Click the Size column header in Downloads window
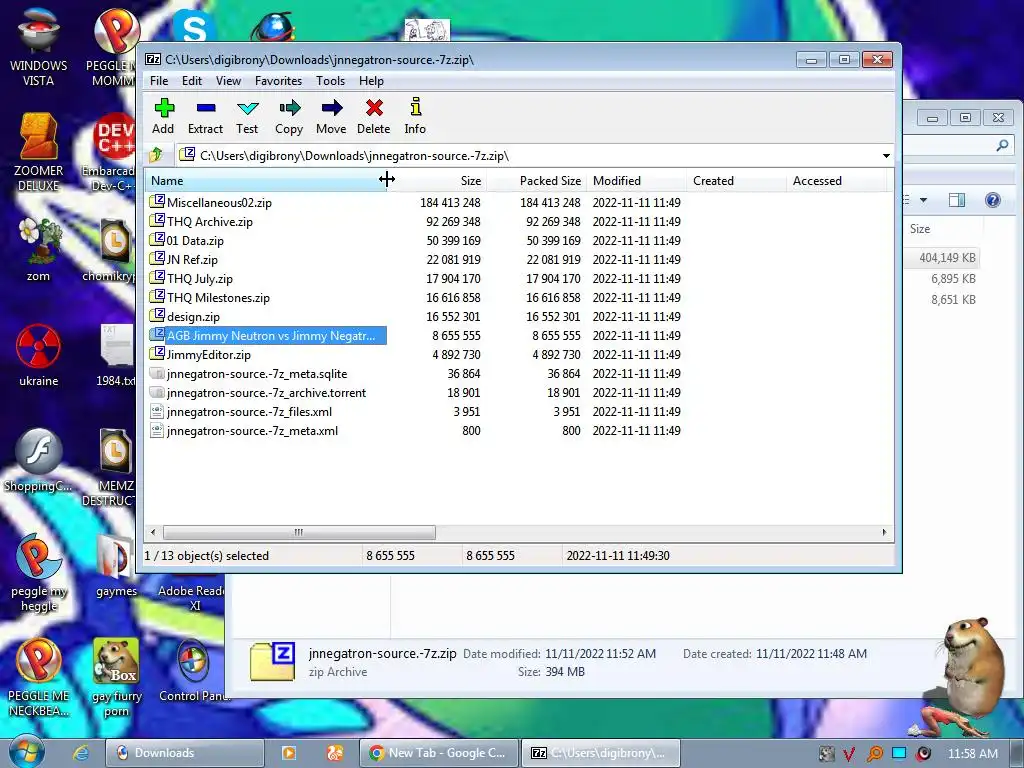Screen dimensions: 1024x768 (920, 229)
